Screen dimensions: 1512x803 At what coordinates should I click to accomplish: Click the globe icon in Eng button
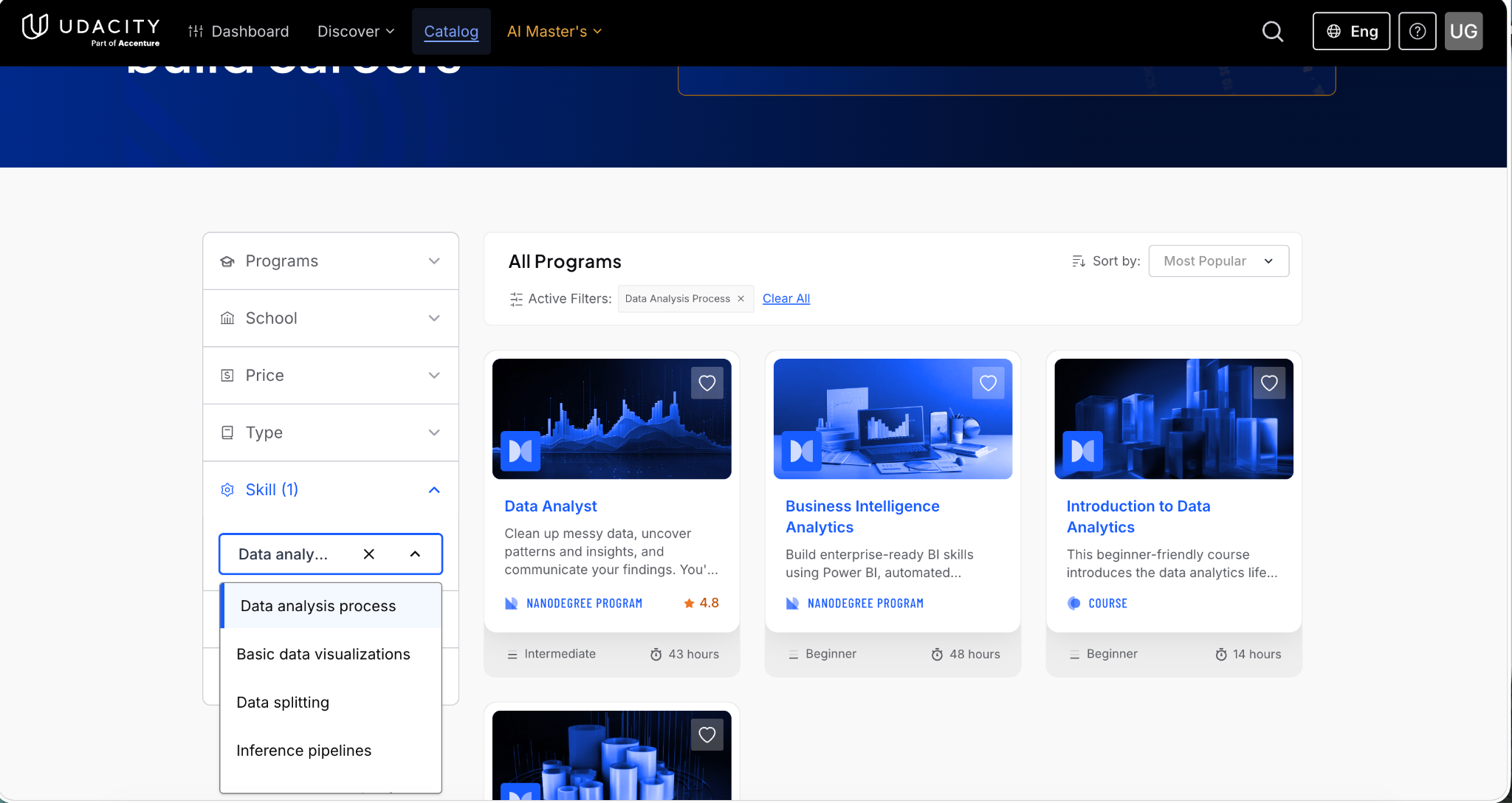(1334, 31)
